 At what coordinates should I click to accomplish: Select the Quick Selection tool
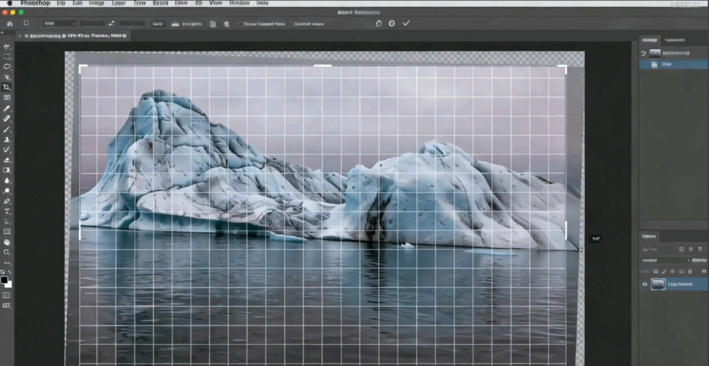click(x=7, y=77)
